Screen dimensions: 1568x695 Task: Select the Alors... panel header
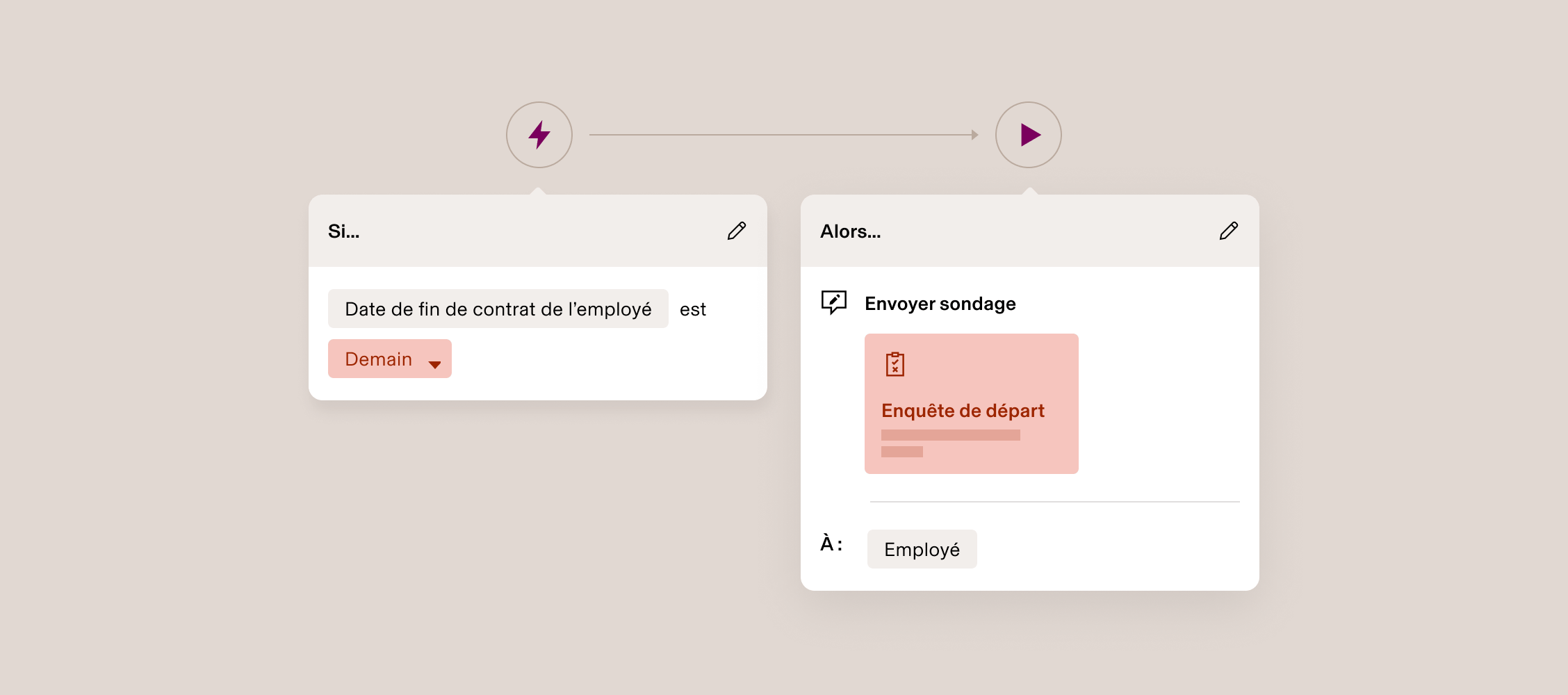pyautogui.click(x=851, y=231)
